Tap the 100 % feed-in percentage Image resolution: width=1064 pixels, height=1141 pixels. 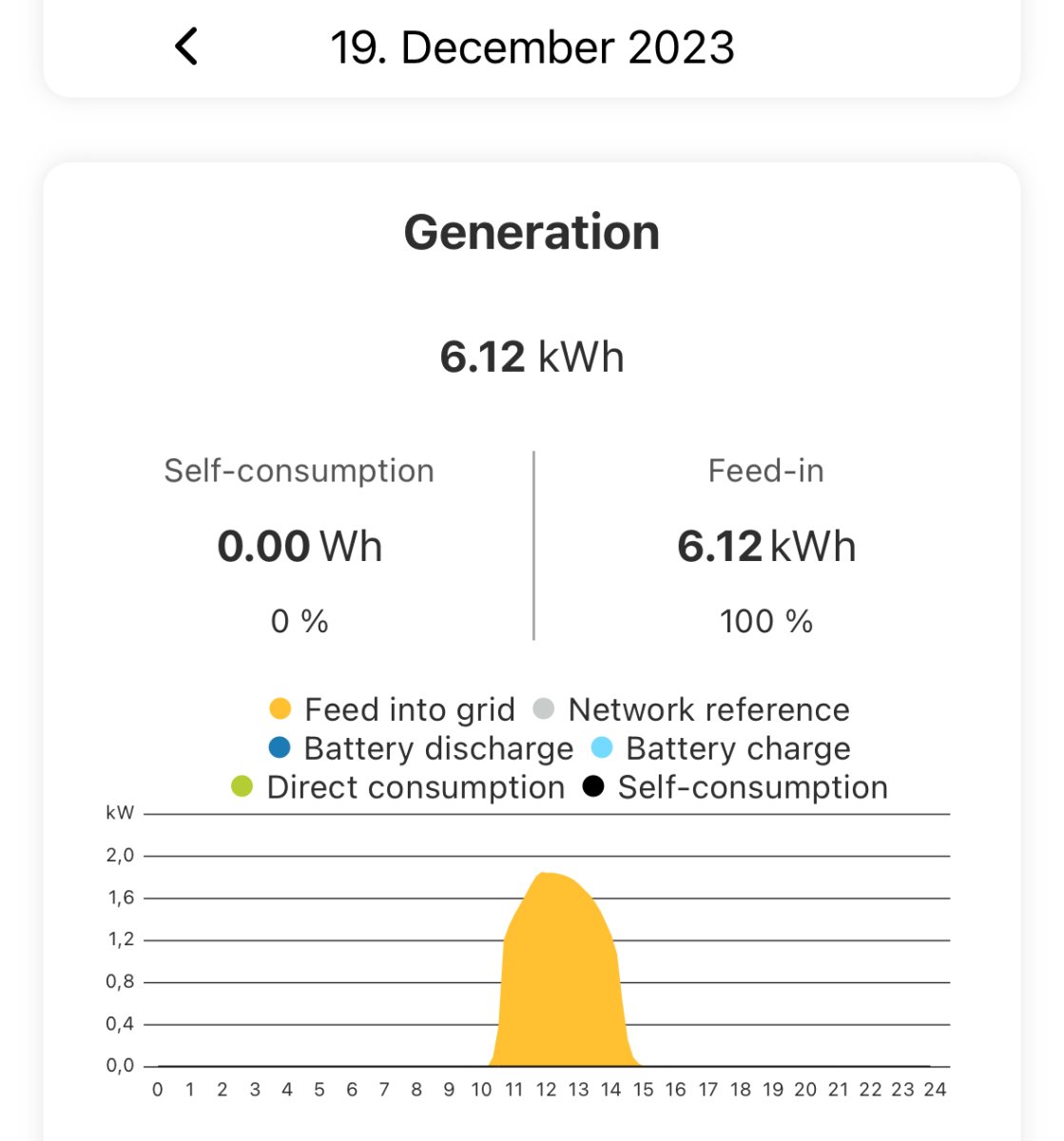point(766,622)
